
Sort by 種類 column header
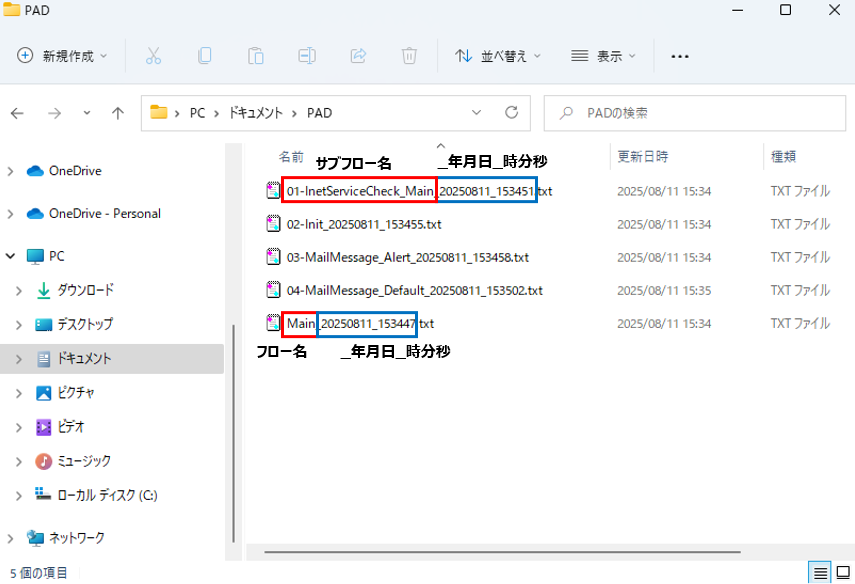click(783, 156)
